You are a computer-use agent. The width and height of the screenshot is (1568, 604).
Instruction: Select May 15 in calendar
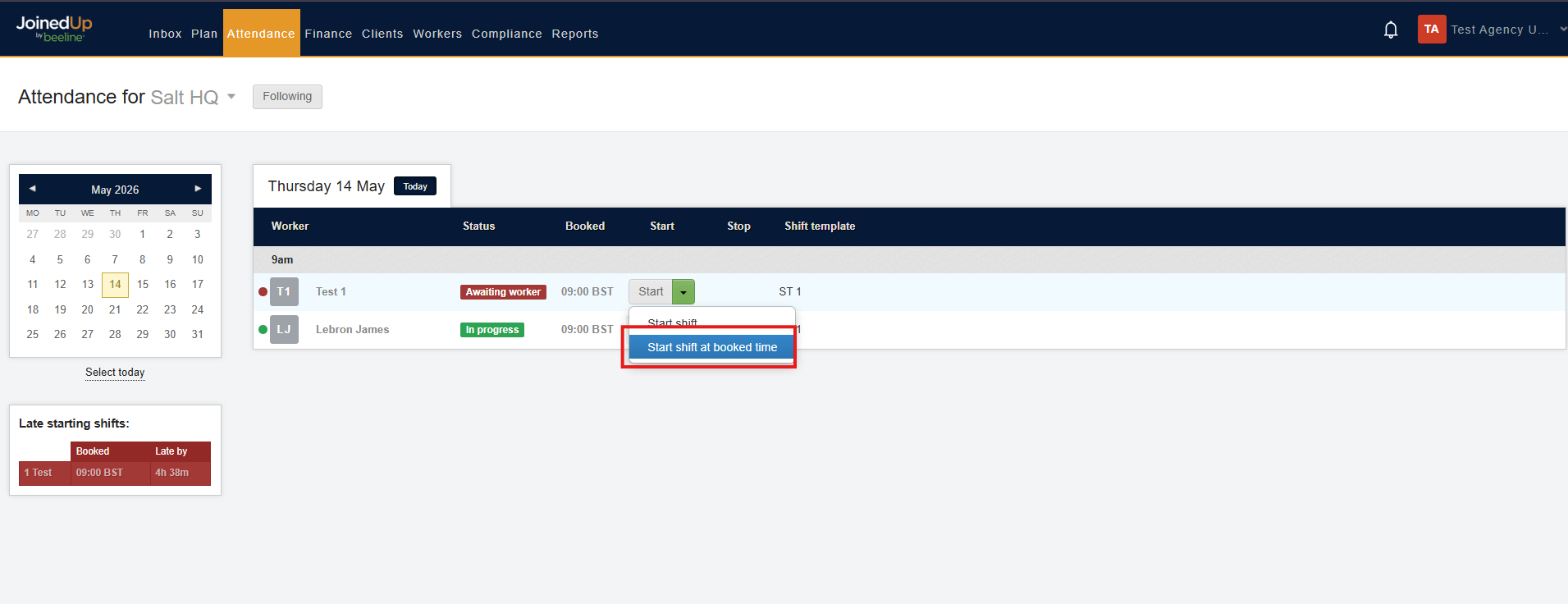pyautogui.click(x=143, y=284)
